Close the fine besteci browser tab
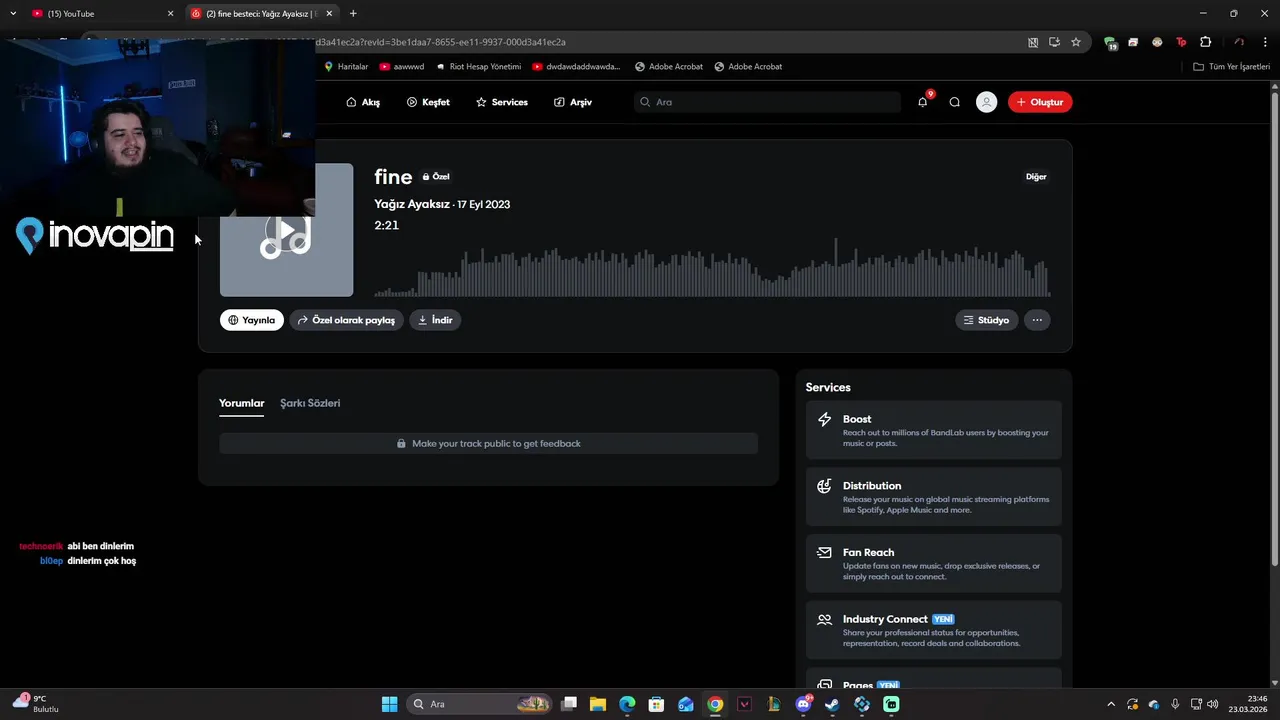This screenshot has height=720, width=1280. click(329, 14)
